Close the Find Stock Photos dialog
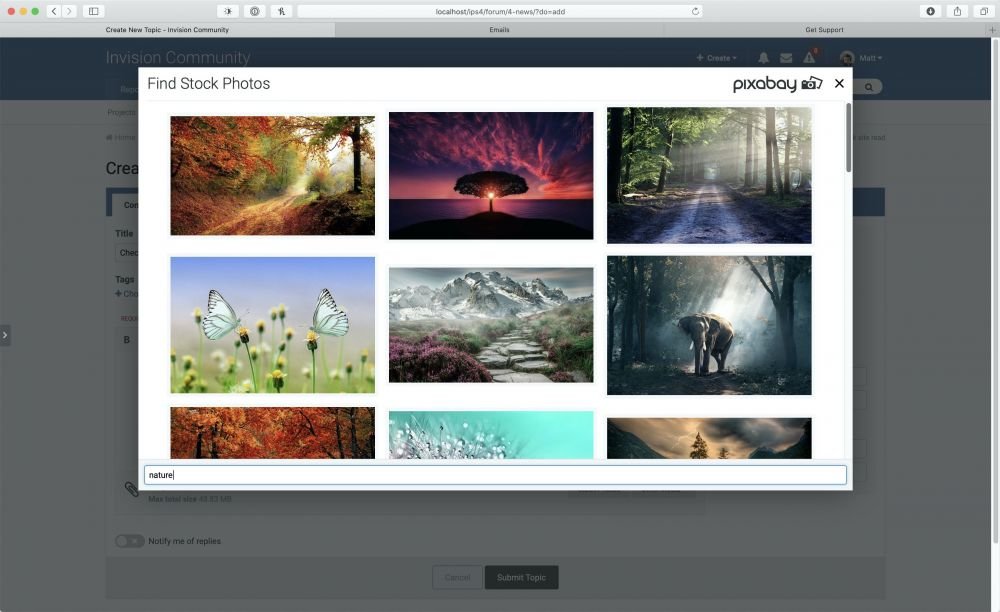This screenshot has width=1000, height=612. click(839, 84)
